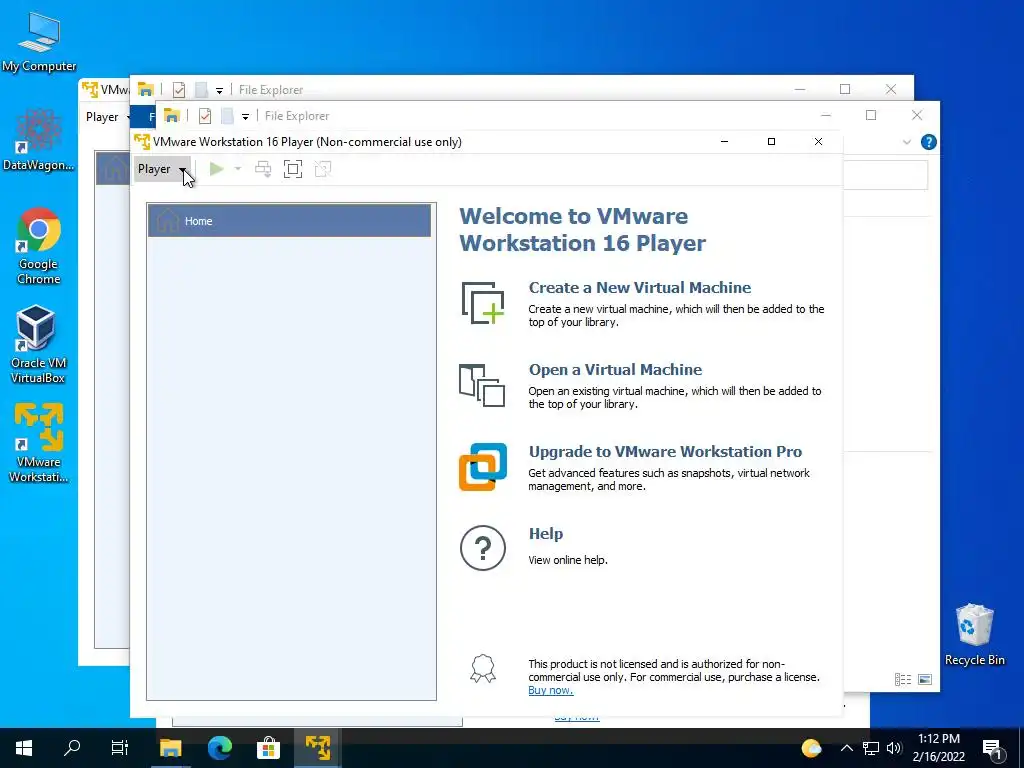
Task: Click the license ribbon badge icon
Action: click(x=483, y=669)
